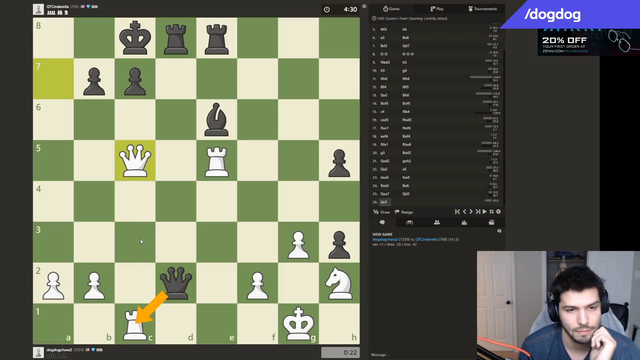The image size is (640, 360).
Task: Jump to the last move
Action: pos(478,211)
